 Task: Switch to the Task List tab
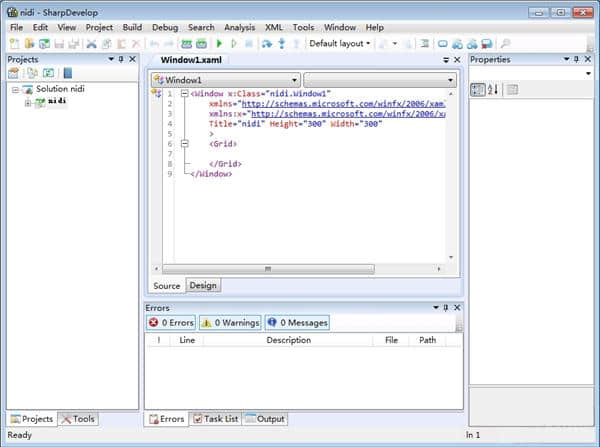(215, 419)
